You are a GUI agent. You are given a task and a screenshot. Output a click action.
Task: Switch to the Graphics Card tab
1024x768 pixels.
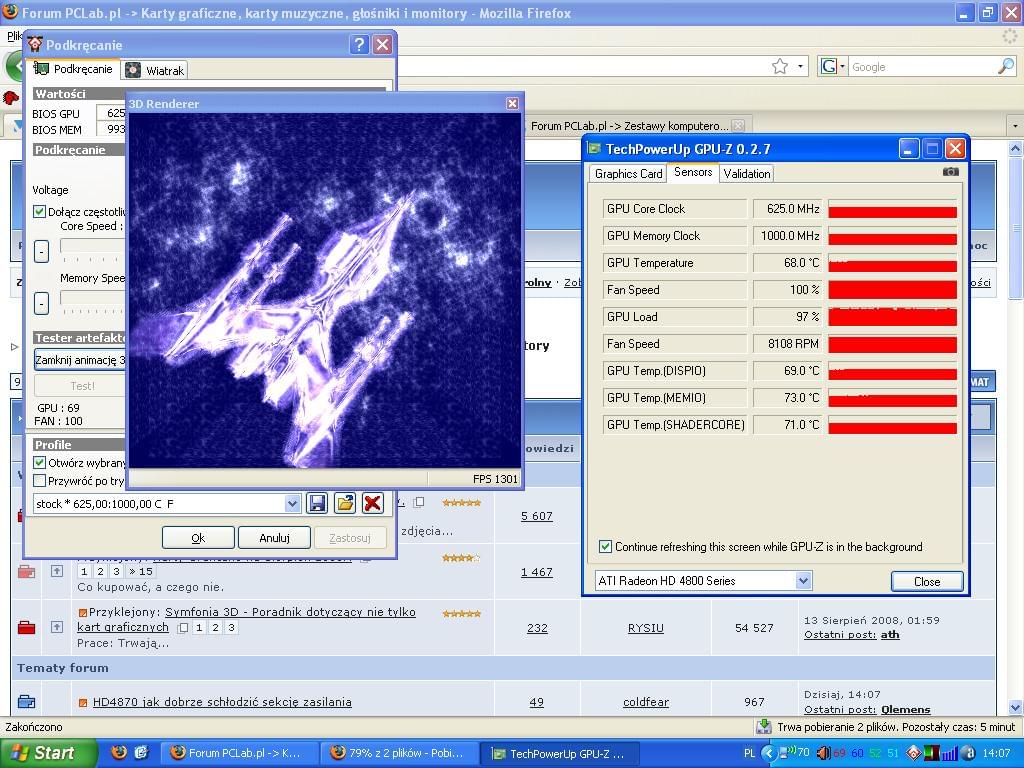[x=628, y=174]
